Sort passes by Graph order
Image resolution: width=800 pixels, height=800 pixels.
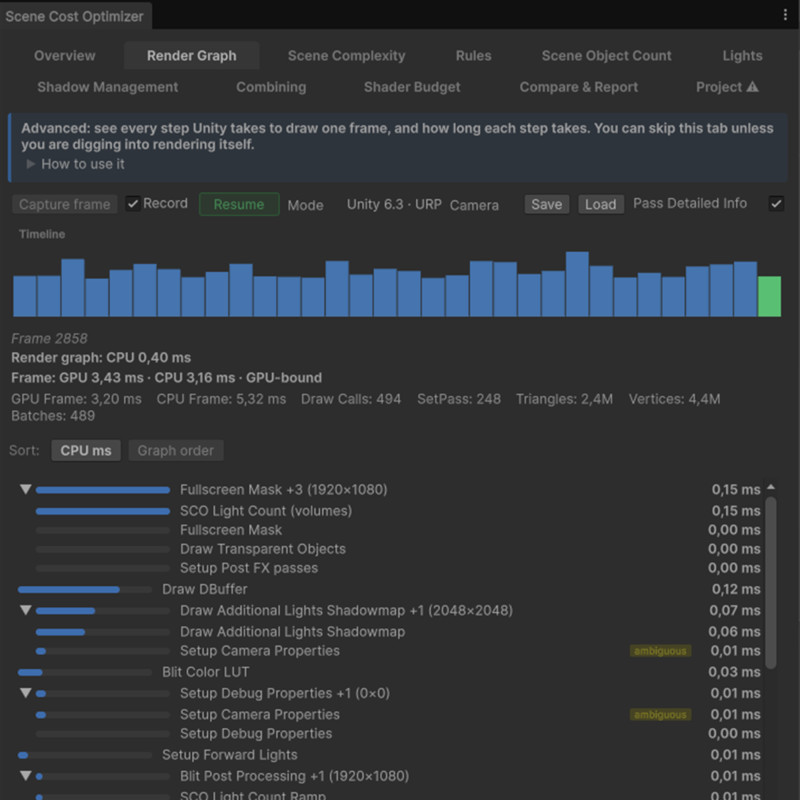point(176,451)
